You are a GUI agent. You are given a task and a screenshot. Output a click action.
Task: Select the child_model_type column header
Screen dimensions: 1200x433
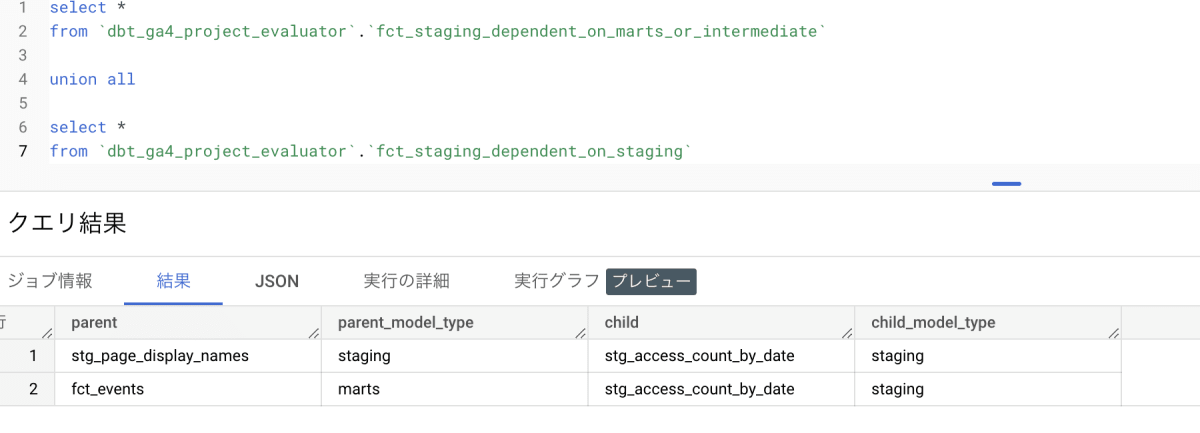[x=933, y=322]
